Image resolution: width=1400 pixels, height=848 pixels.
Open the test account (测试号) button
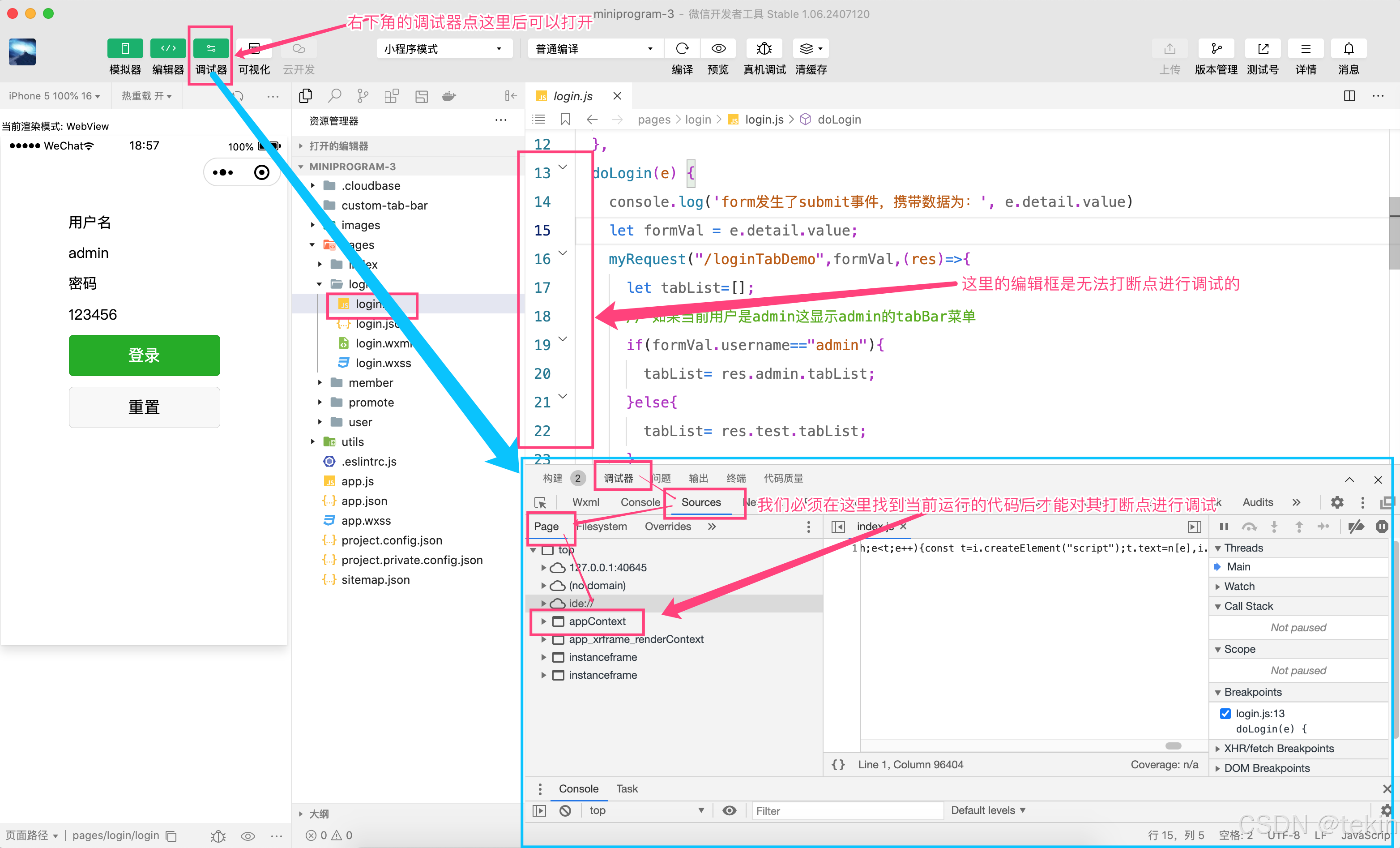click(x=1263, y=49)
